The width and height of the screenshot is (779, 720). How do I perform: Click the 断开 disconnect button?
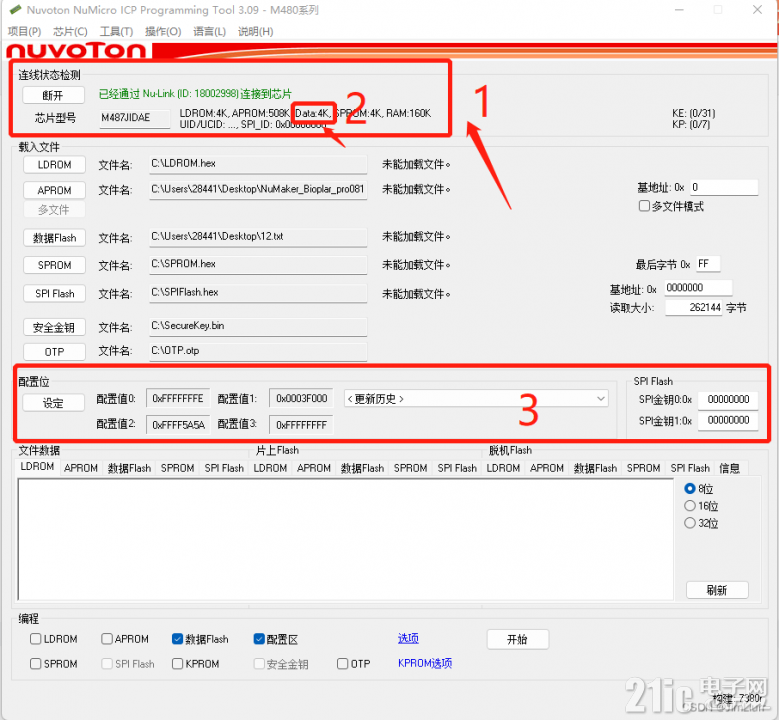coord(53,94)
